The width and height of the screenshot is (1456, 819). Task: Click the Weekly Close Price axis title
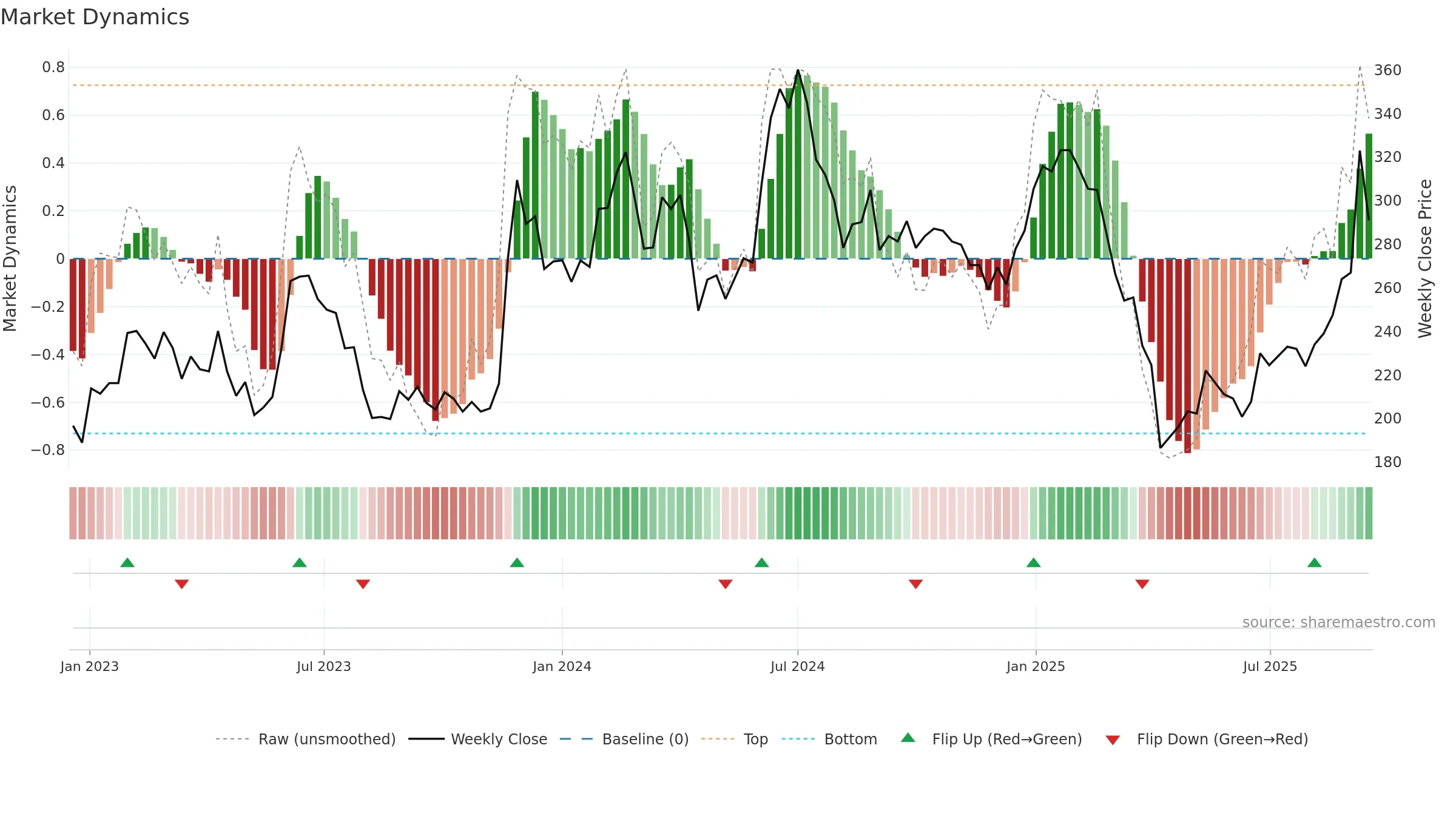(x=1425, y=258)
